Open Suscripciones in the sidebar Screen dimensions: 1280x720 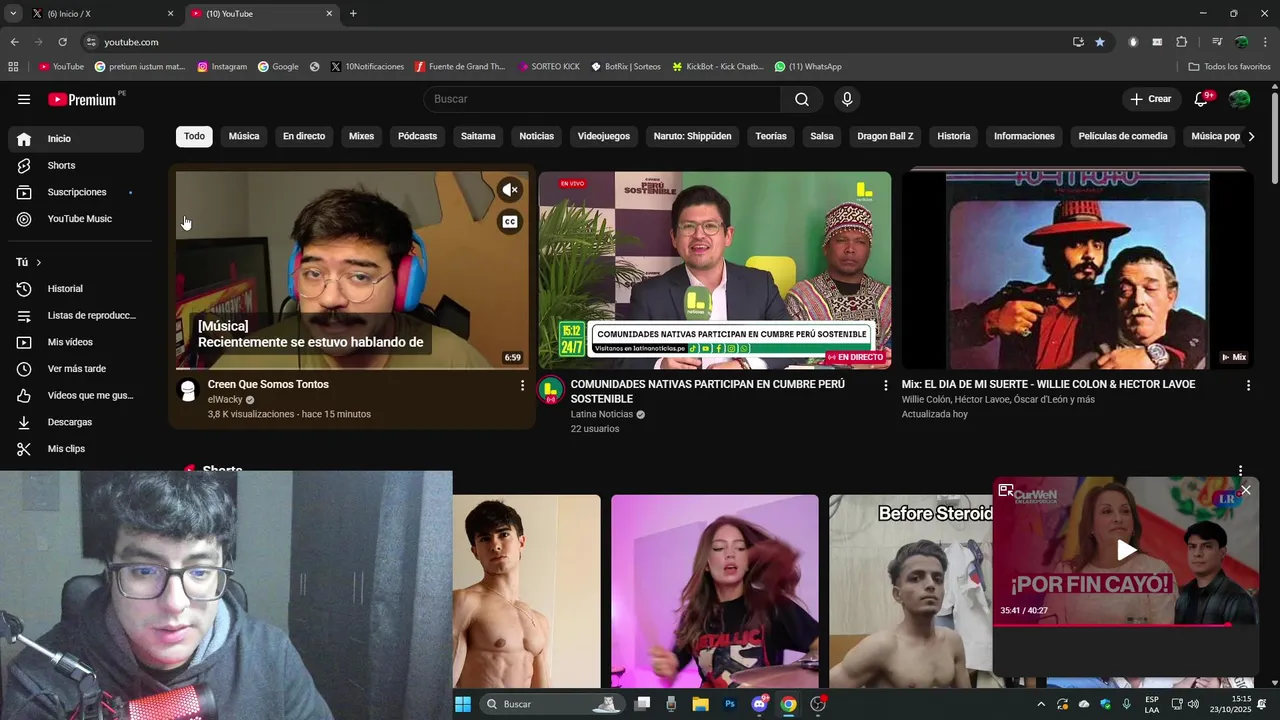pyautogui.click(x=76, y=192)
